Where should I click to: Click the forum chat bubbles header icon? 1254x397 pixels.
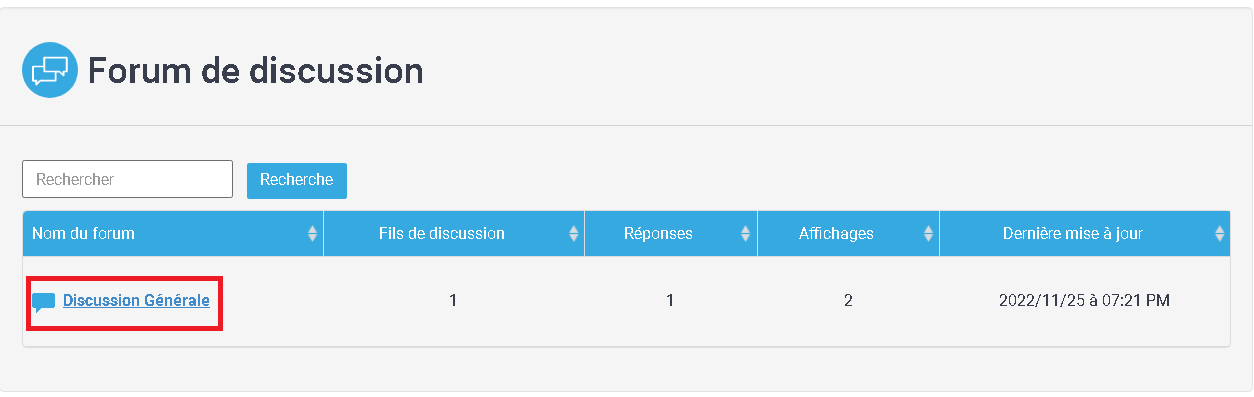50,70
